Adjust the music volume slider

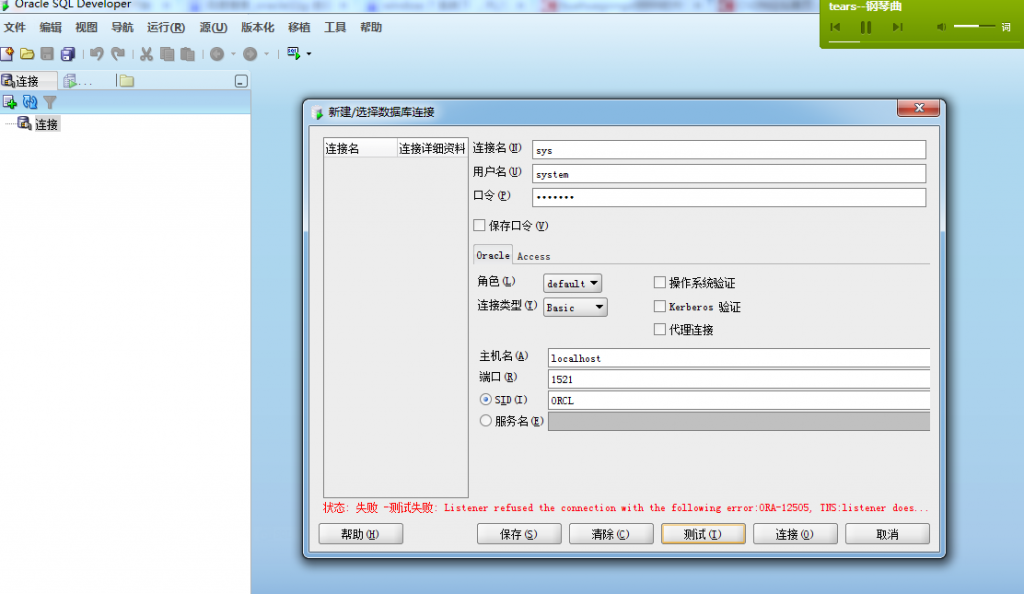(x=974, y=26)
